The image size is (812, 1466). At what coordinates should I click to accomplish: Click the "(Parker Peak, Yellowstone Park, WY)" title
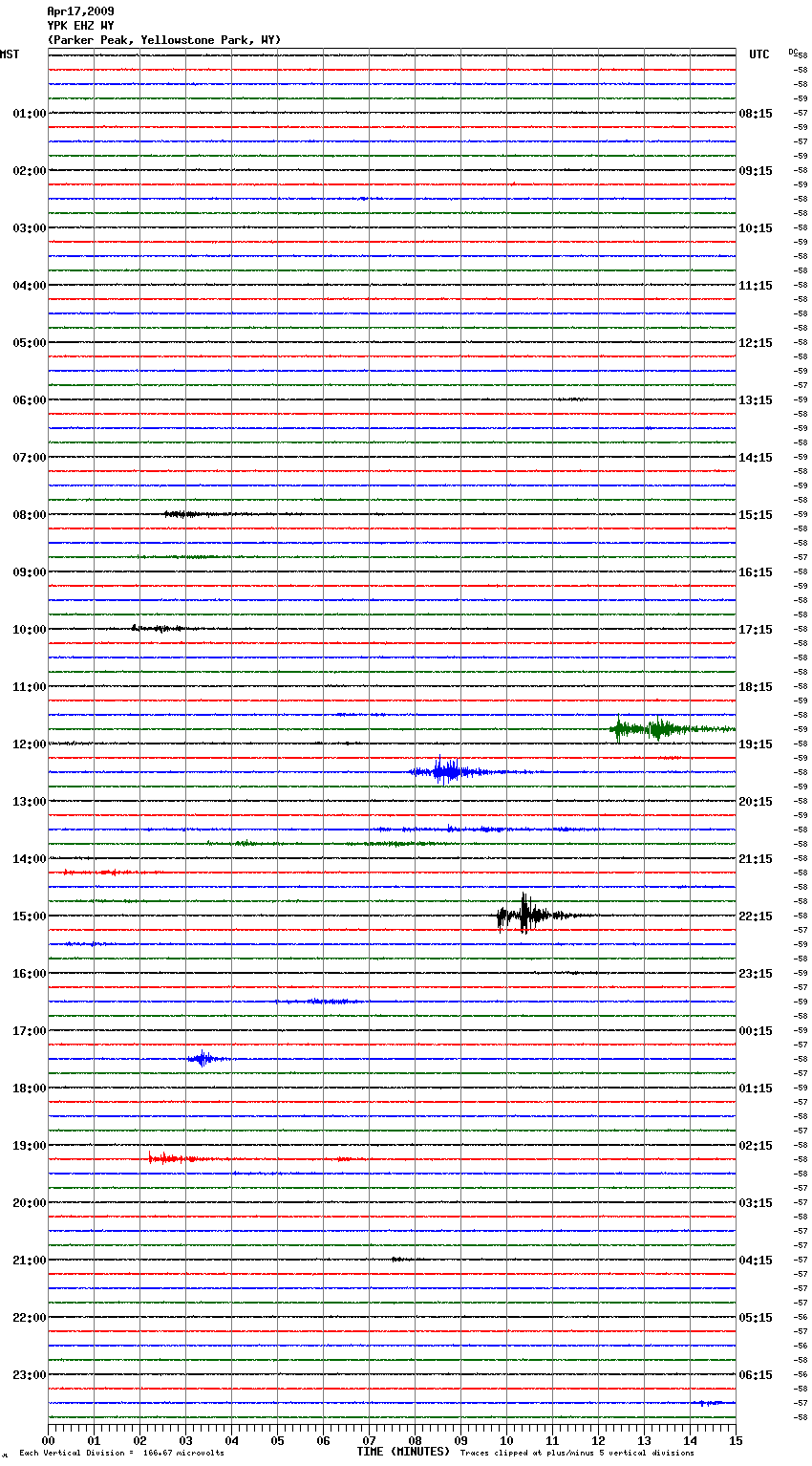(164, 40)
